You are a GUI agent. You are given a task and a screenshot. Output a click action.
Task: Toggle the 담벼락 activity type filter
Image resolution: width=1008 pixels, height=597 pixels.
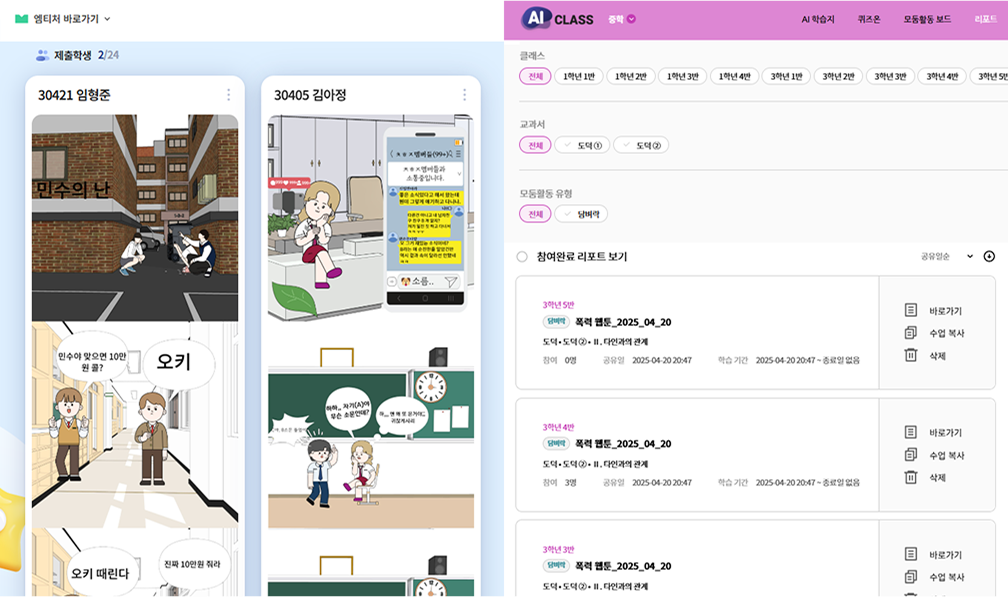581,214
